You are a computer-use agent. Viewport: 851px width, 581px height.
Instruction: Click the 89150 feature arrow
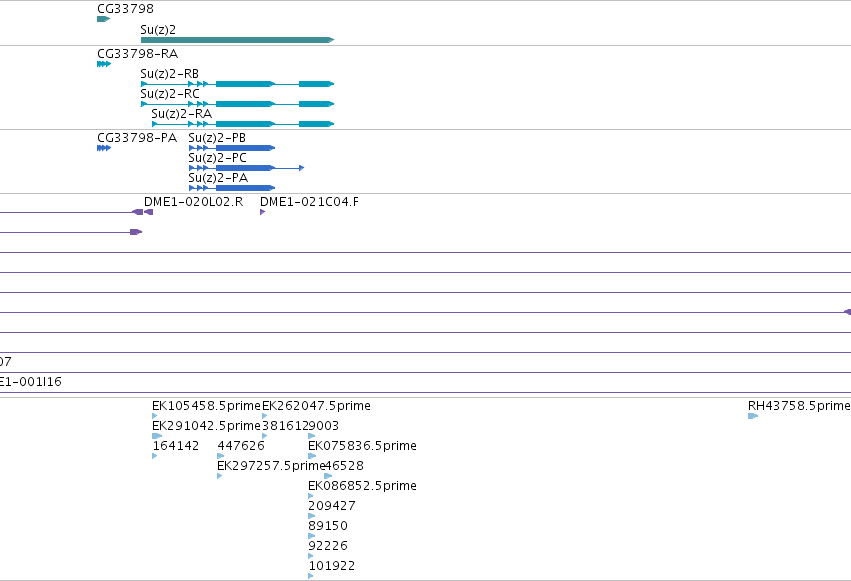tap(312, 537)
